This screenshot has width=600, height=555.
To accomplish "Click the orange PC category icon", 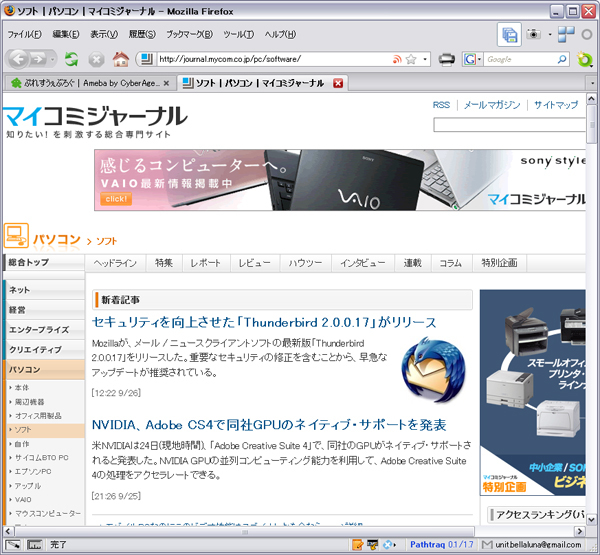I will [x=16, y=235].
